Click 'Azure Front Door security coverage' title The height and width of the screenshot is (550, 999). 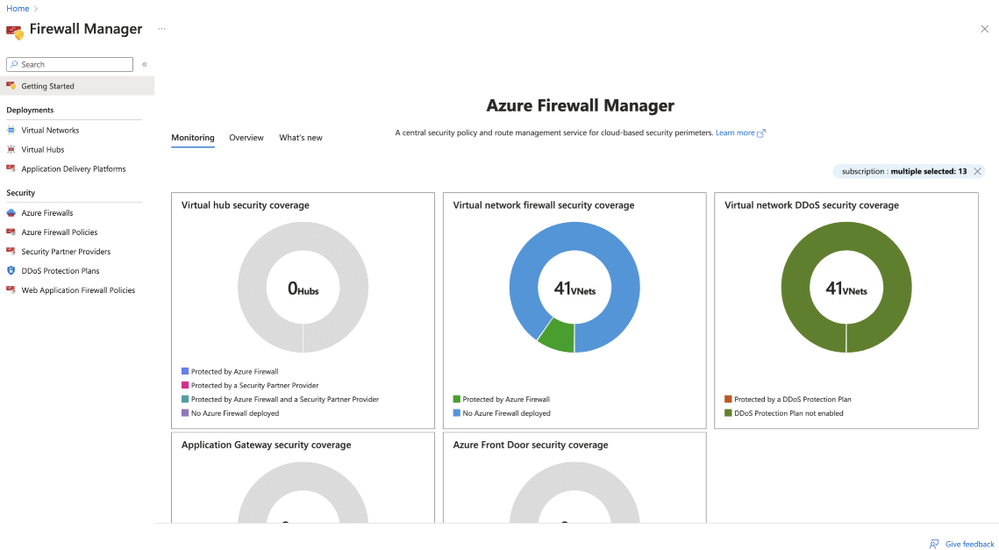pyautogui.click(x=530, y=445)
